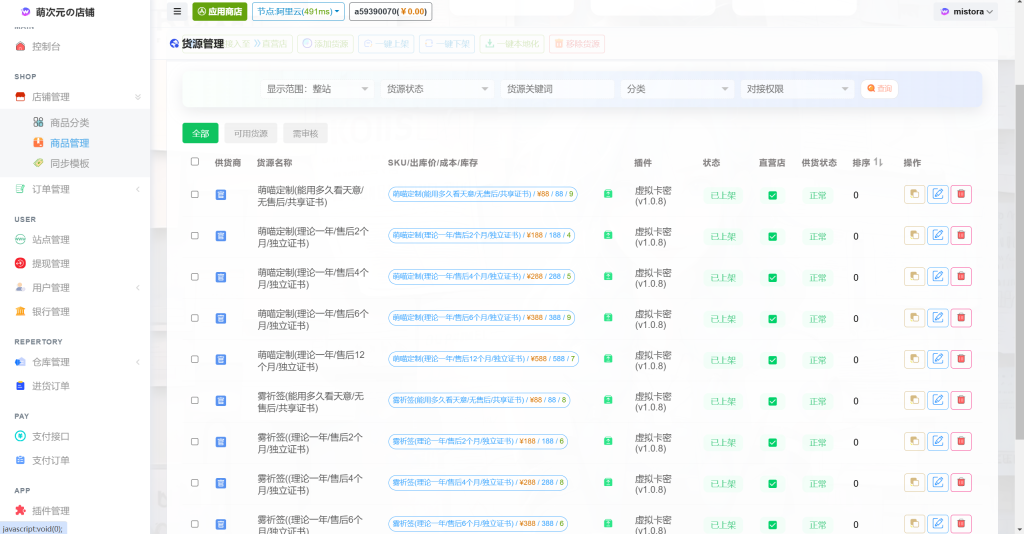Open the 分类 dropdown

click(677, 89)
